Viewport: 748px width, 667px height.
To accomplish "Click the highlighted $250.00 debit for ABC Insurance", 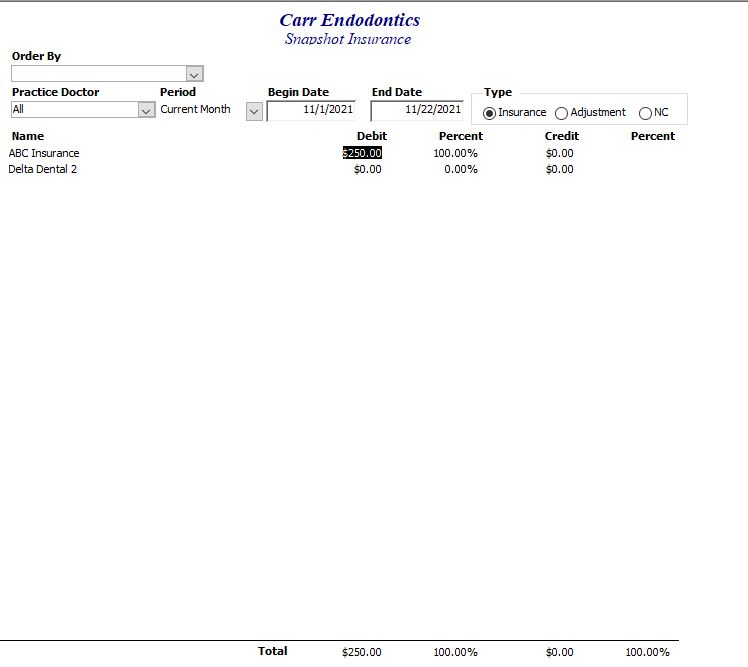I will click(x=362, y=153).
